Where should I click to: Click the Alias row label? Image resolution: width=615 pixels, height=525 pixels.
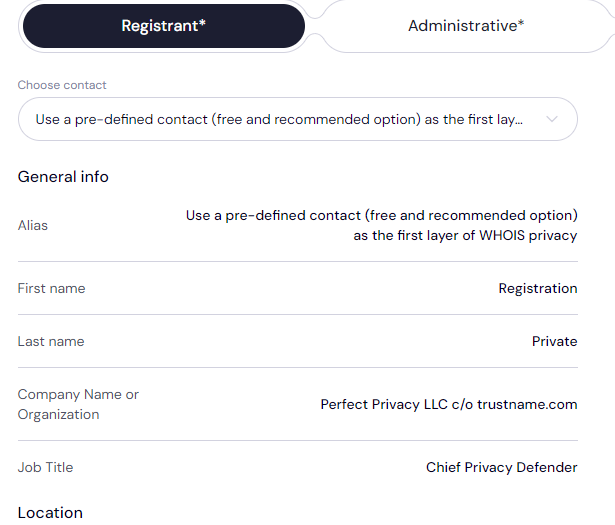tap(33, 225)
